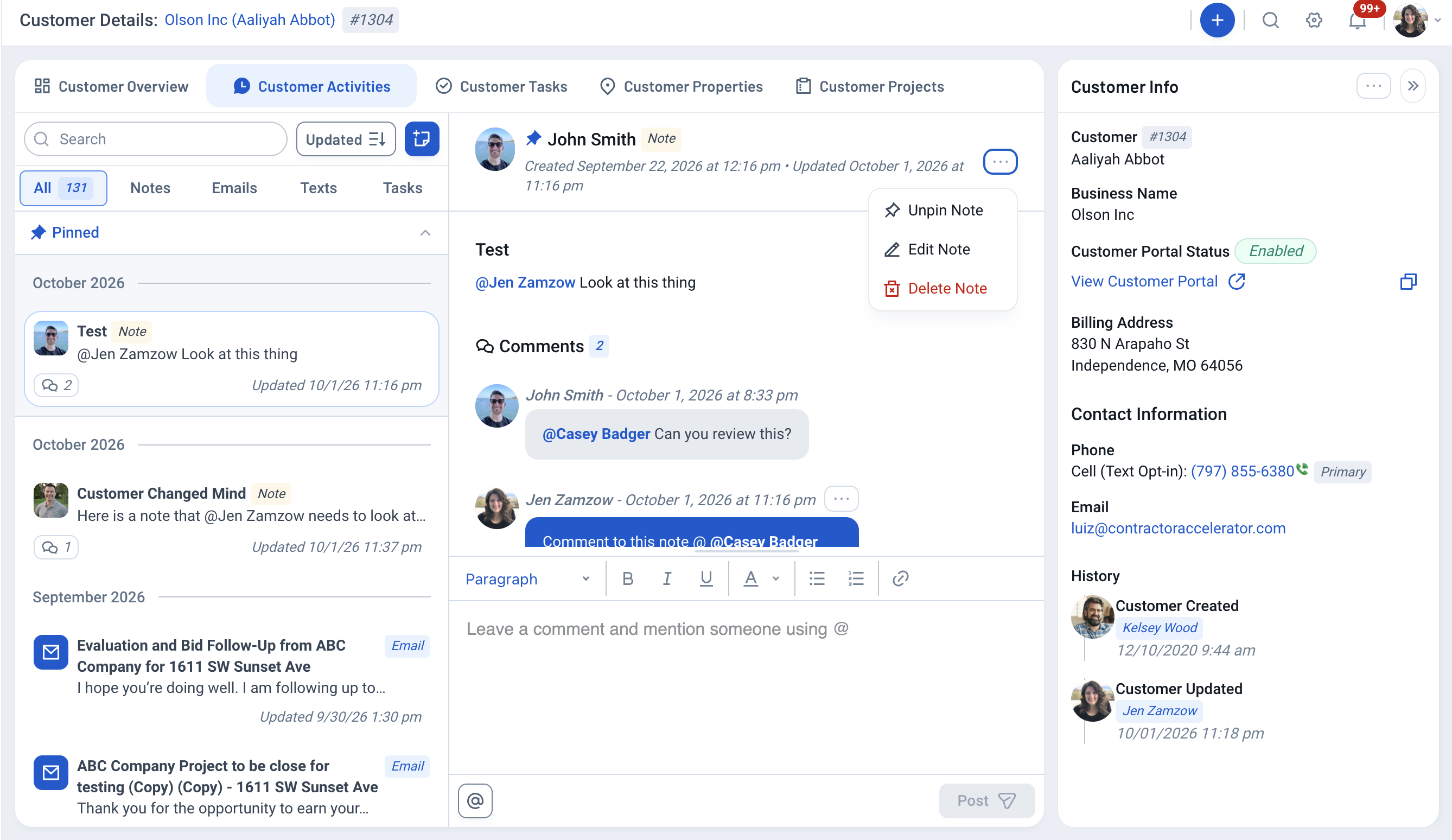Click the @ mention button below editor
The height and width of the screenshot is (840, 1452).
point(475,800)
